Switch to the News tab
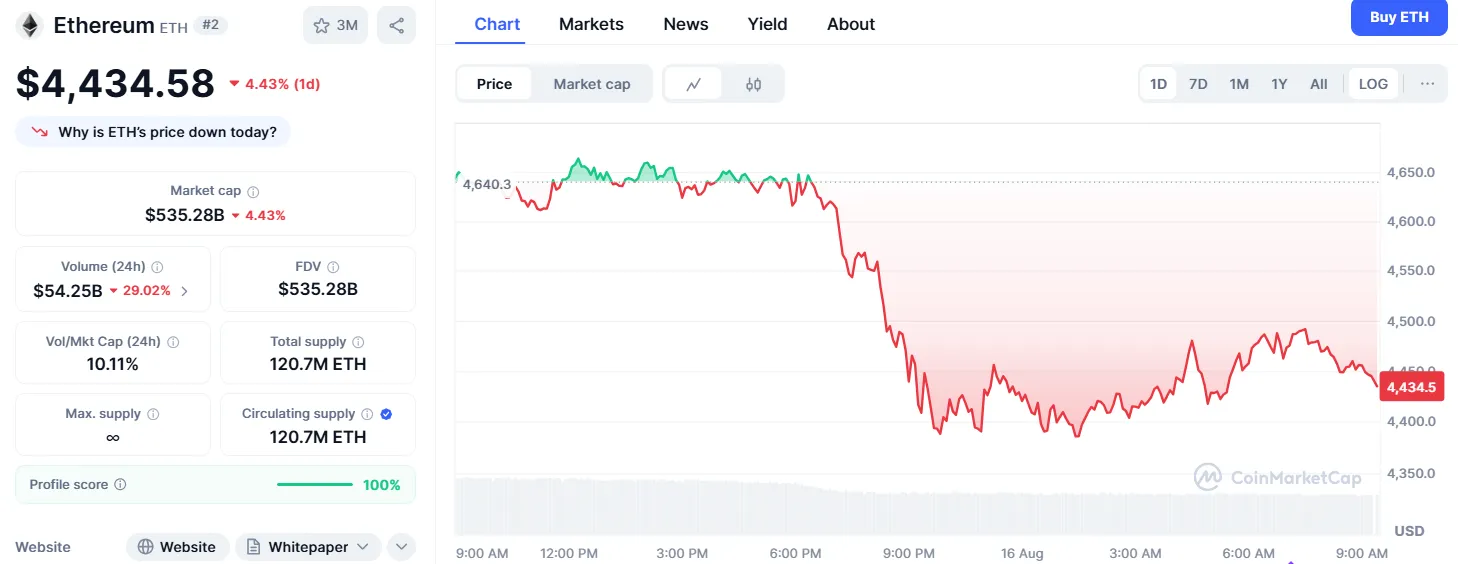The image size is (1458, 564). tap(685, 24)
